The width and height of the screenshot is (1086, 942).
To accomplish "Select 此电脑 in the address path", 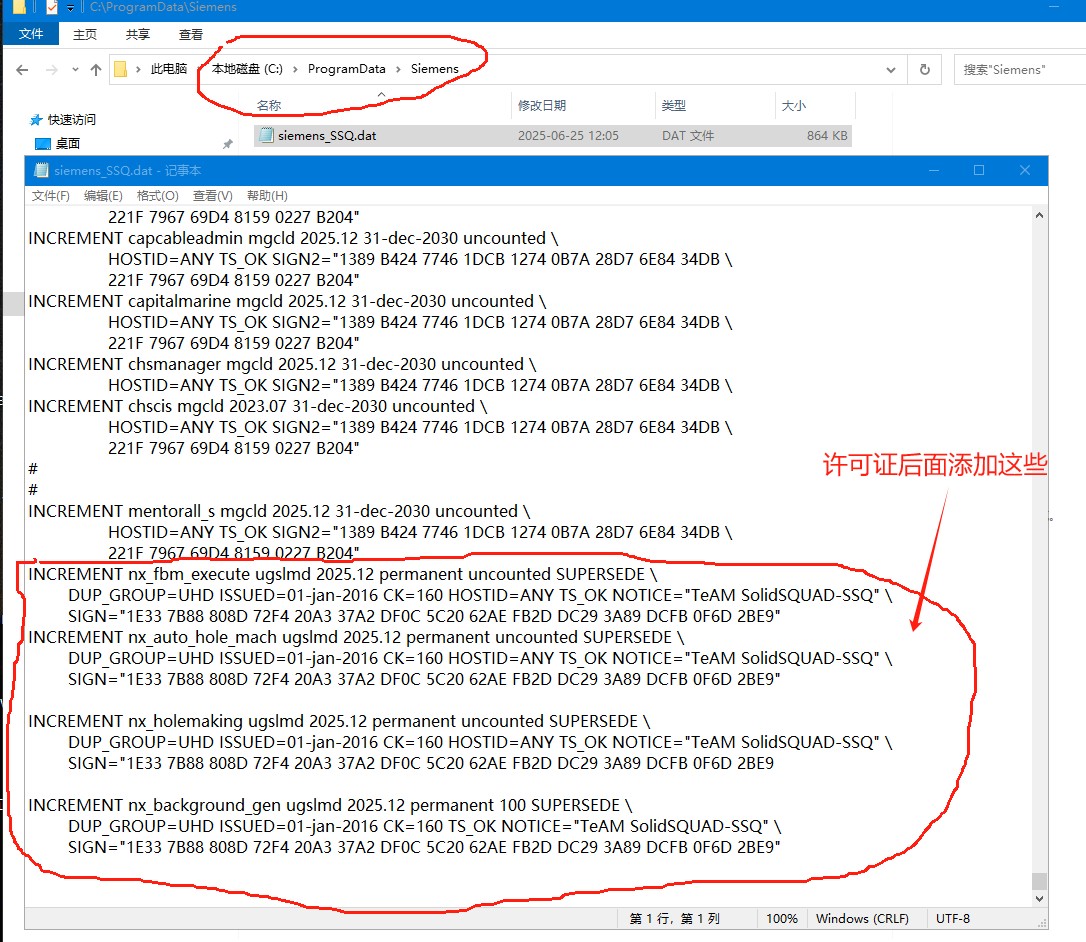I will (x=169, y=69).
